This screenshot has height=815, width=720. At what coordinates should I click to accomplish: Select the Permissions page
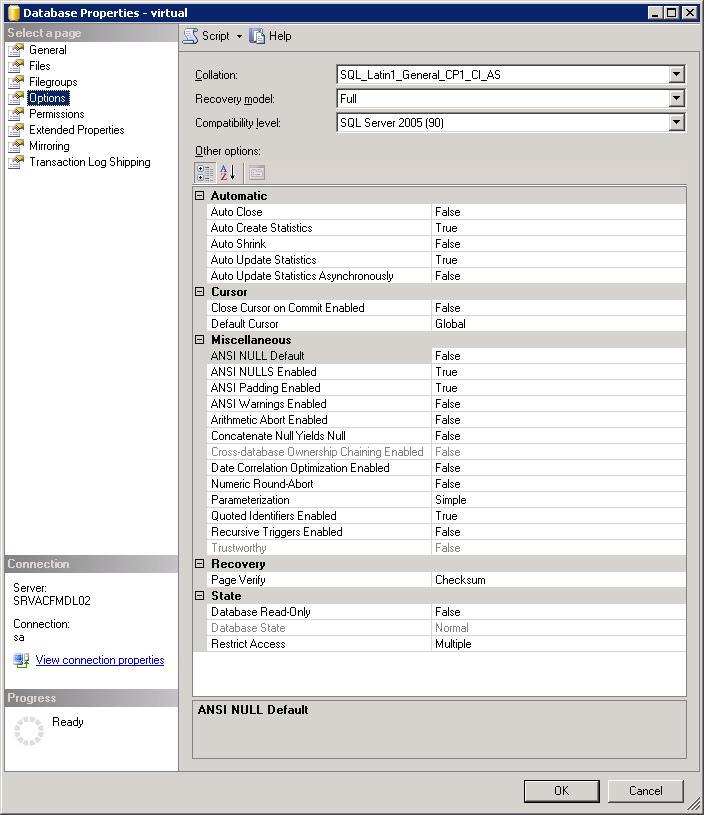[x=57, y=114]
